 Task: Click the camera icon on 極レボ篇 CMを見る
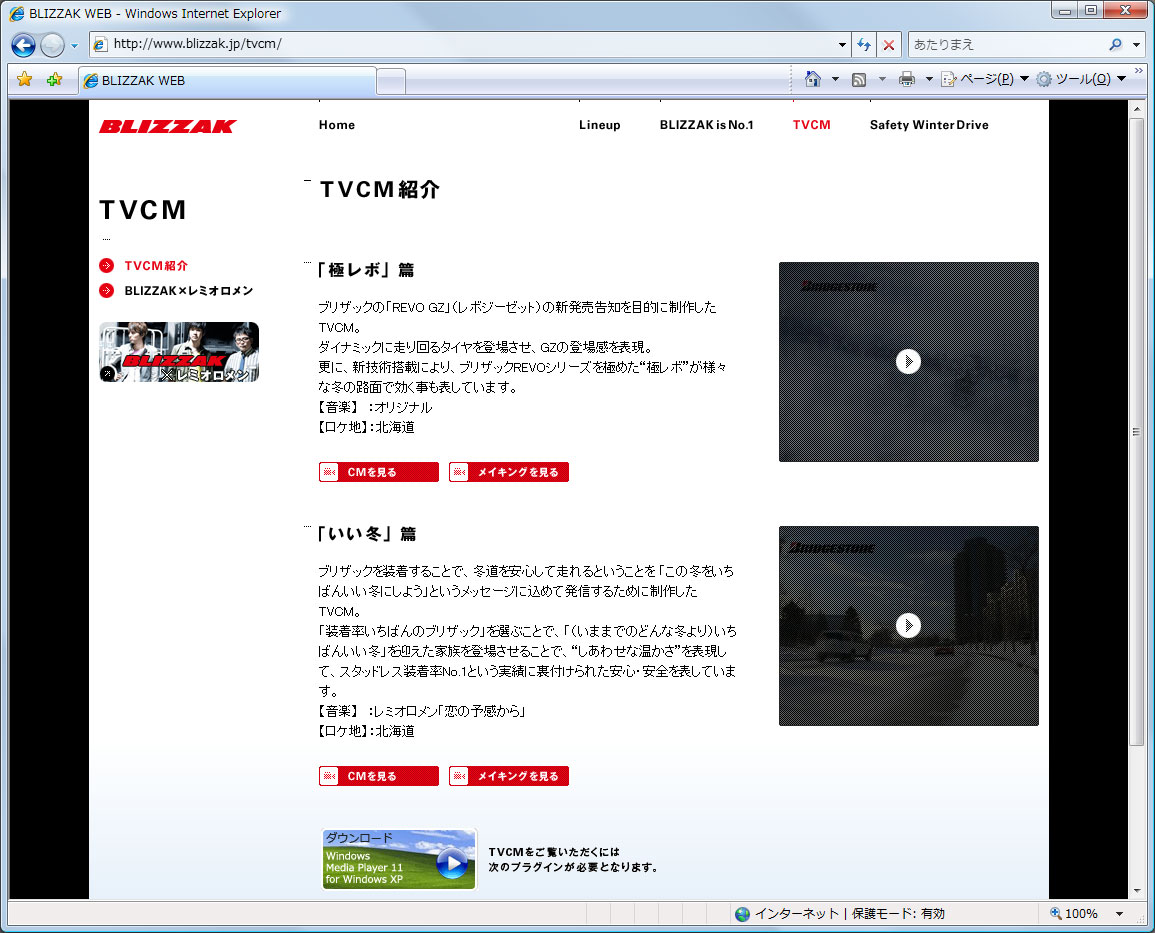coord(329,472)
